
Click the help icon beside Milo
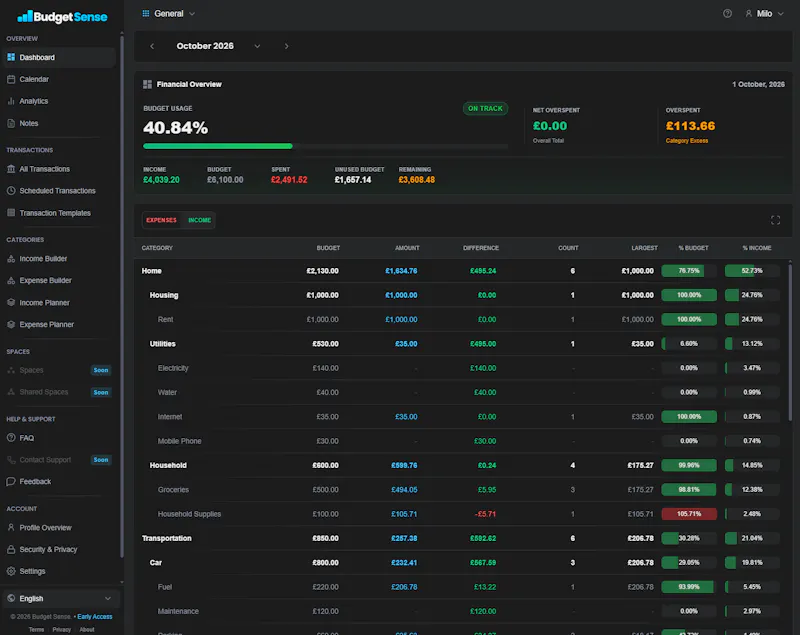coord(727,14)
